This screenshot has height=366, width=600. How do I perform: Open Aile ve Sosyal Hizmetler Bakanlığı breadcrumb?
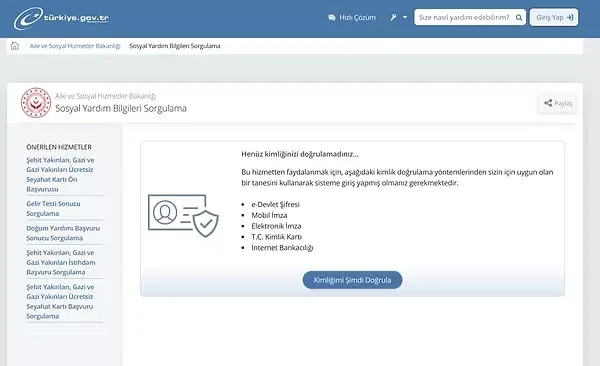[75, 46]
